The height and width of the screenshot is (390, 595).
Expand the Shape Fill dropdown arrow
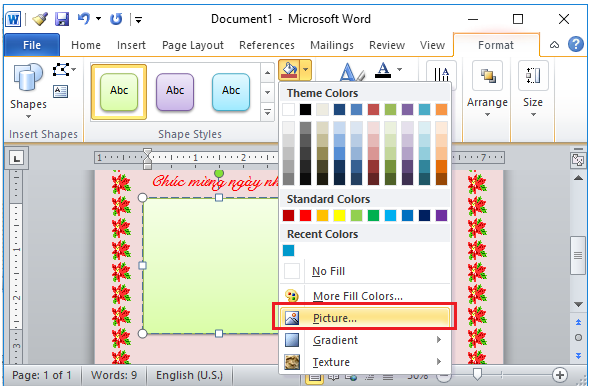click(x=305, y=70)
